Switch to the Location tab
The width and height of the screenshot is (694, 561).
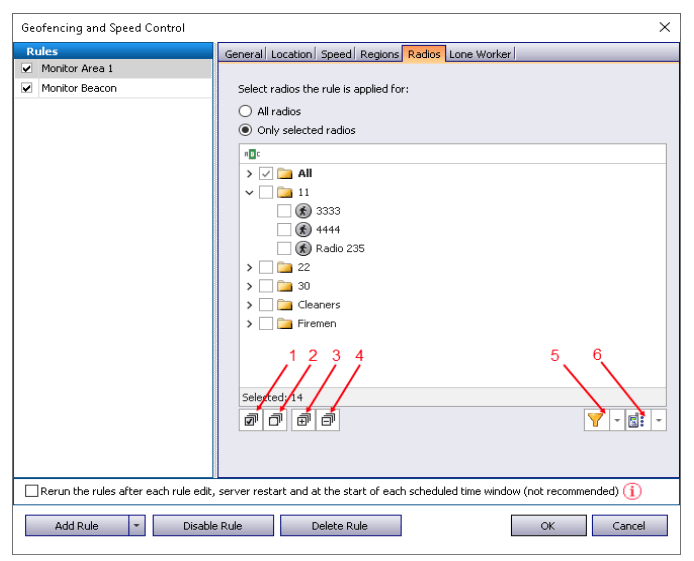291,54
